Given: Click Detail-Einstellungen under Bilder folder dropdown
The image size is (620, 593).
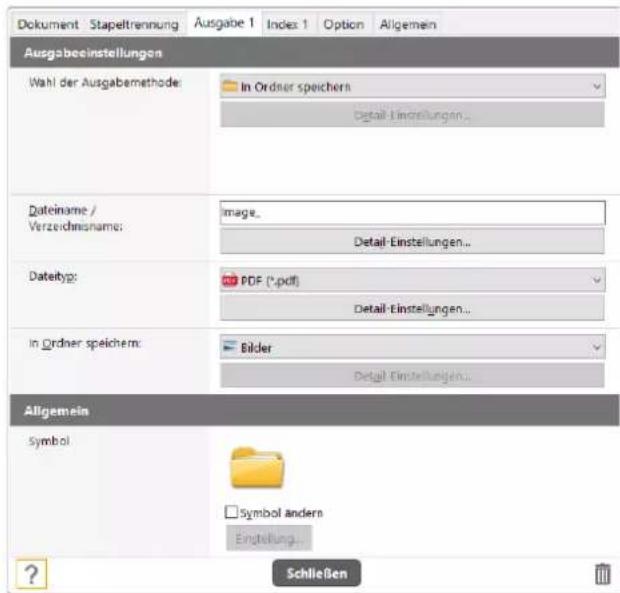Looking at the screenshot, I should (412, 376).
